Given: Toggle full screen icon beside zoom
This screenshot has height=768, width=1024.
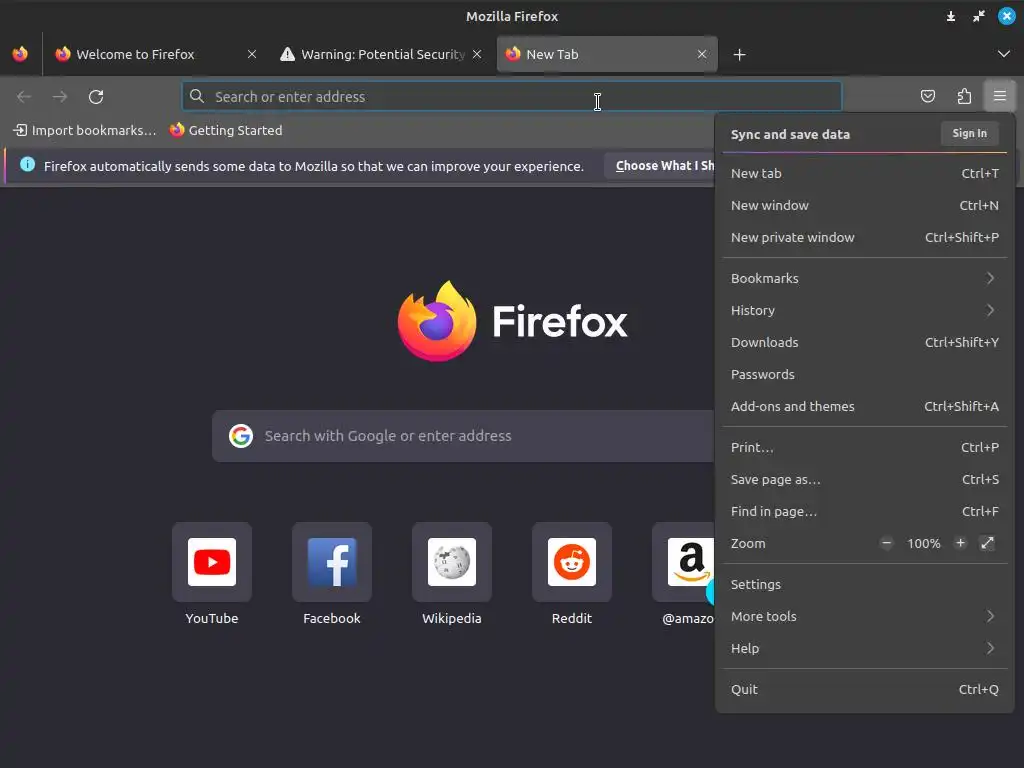Looking at the screenshot, I should coord(987,543).
